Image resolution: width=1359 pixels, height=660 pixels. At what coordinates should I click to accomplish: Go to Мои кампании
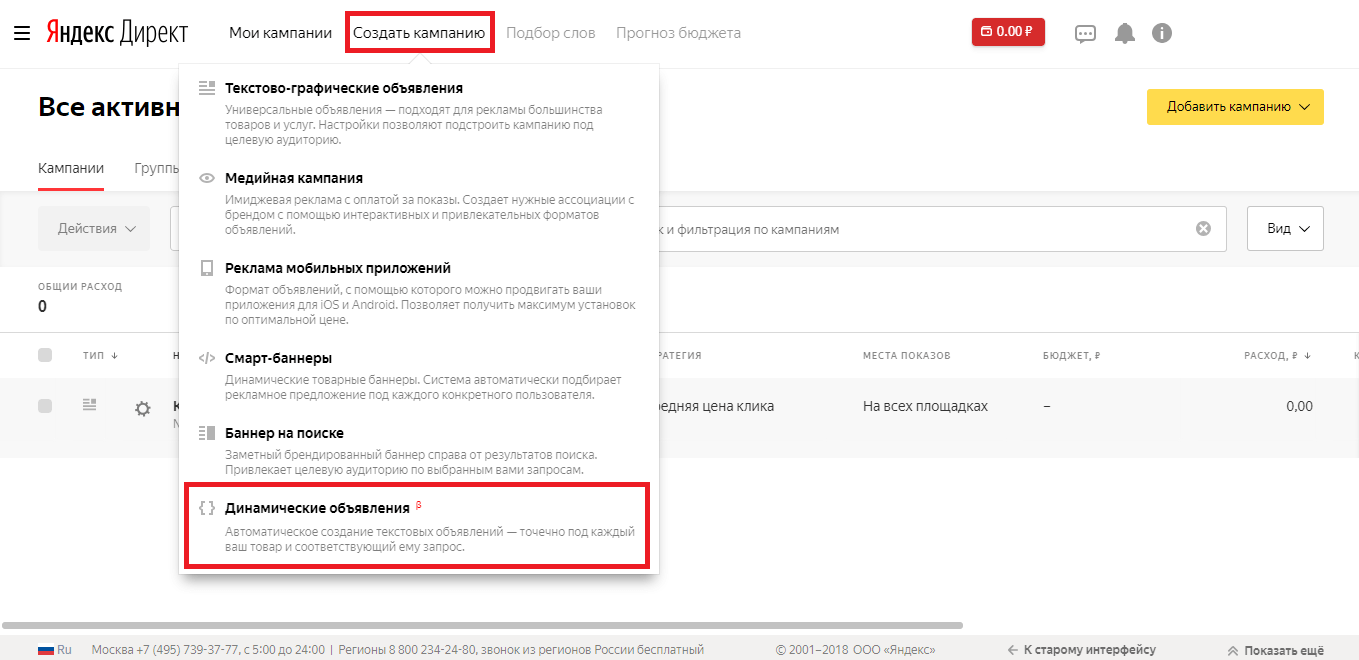pos(280,33)
